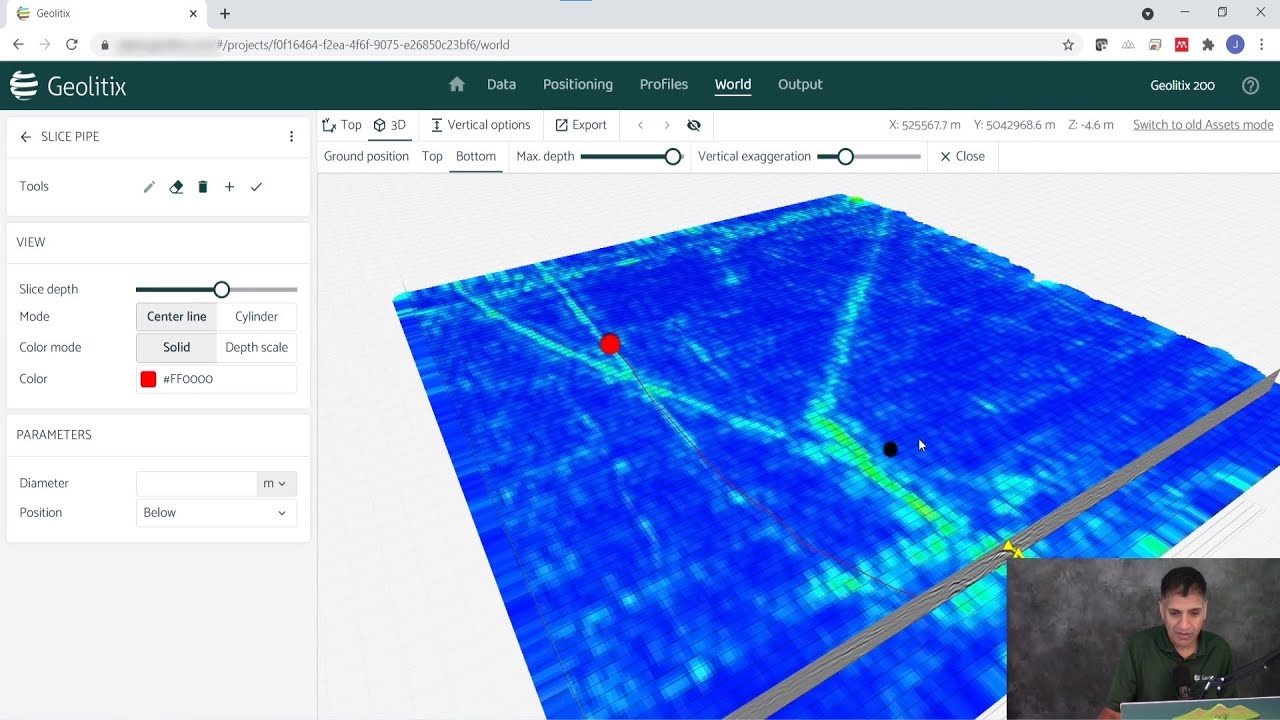Toggle the hidden-eye visibility icon

694,125
